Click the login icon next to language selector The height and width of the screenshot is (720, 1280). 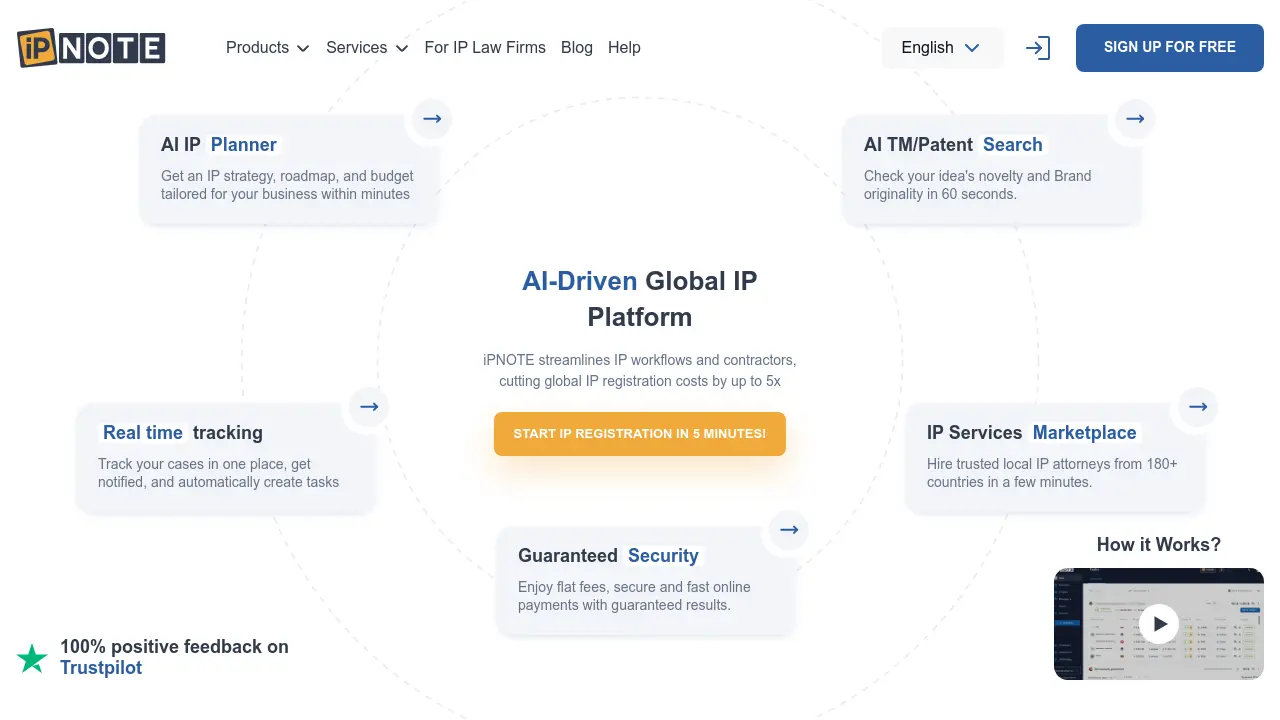1038,48
